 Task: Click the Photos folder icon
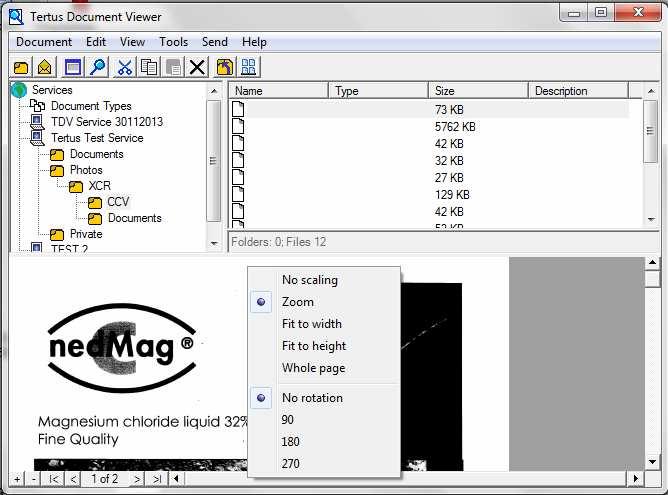point(57,170)
